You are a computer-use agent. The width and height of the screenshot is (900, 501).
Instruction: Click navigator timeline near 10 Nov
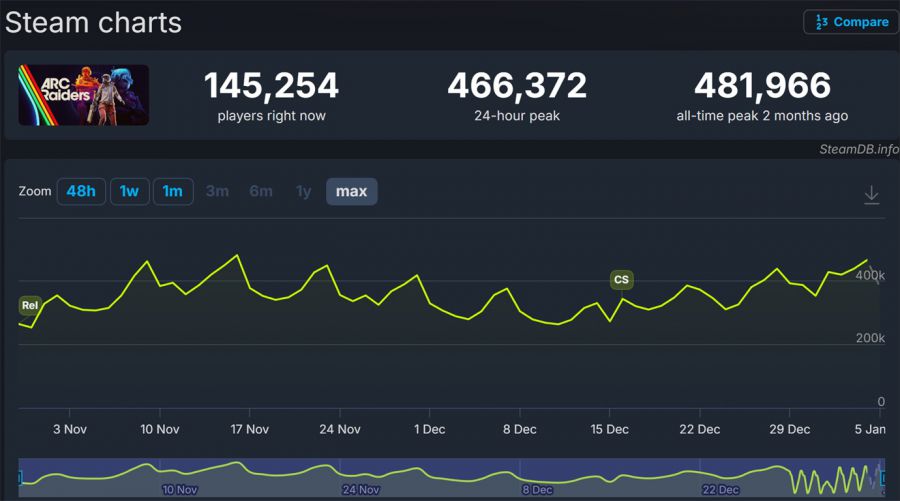tap(180, 478)
